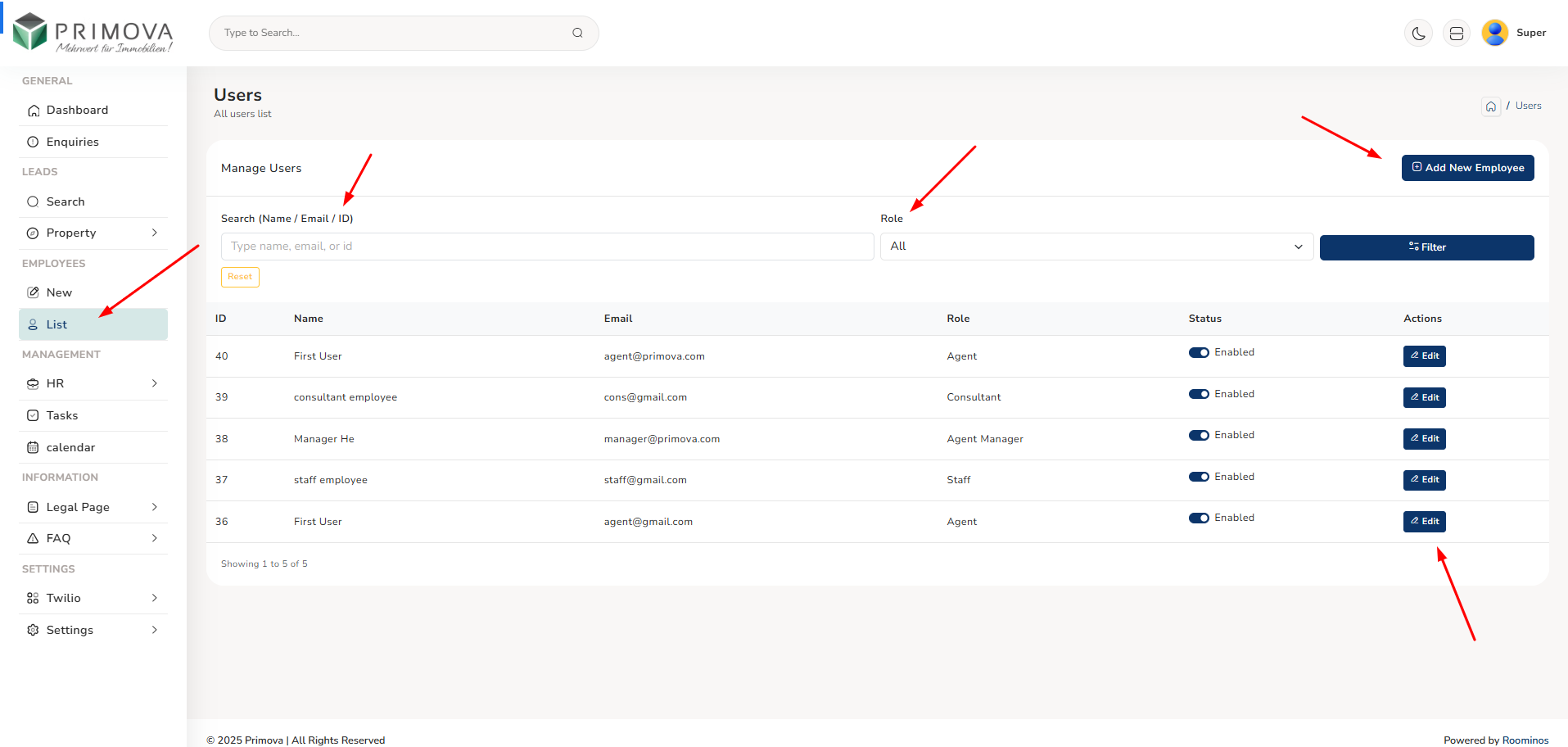
Task: Click the Primova logo
Action: coord(93,33)
